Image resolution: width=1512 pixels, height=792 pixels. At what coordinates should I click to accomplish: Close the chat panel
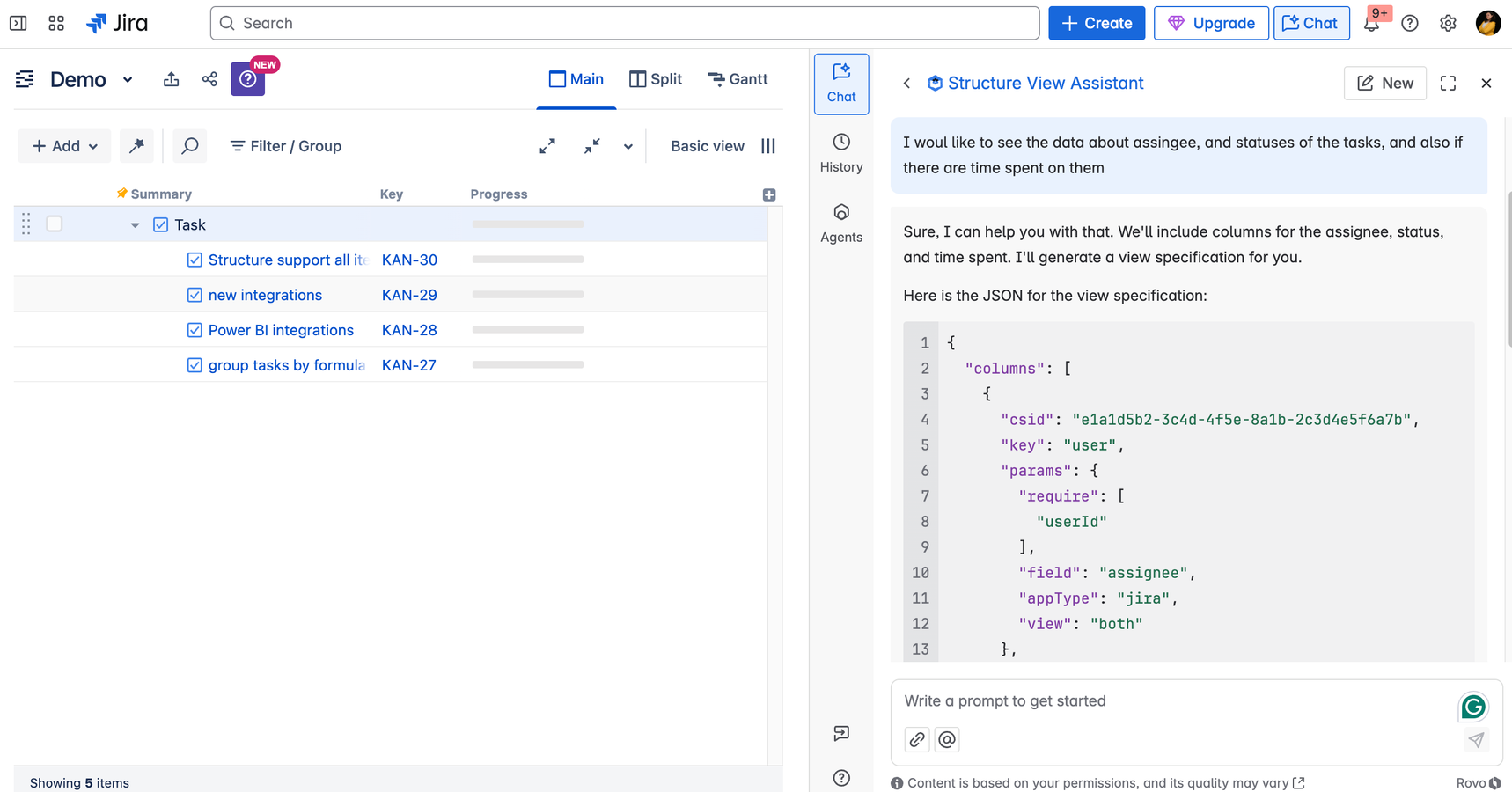click(x=1486, y=83)
